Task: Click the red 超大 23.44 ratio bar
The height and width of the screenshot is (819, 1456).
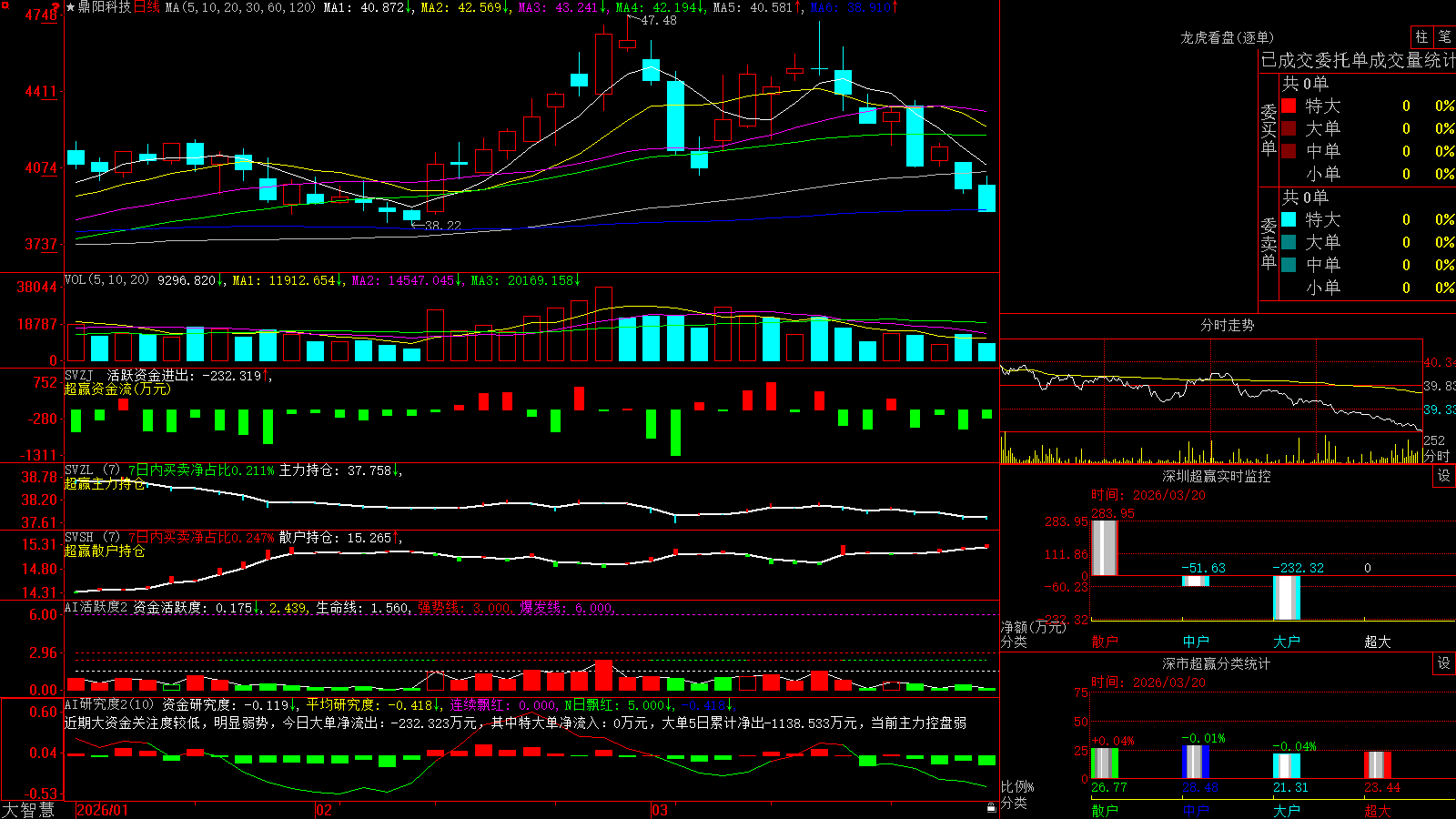Action: tap(1378, 765)
